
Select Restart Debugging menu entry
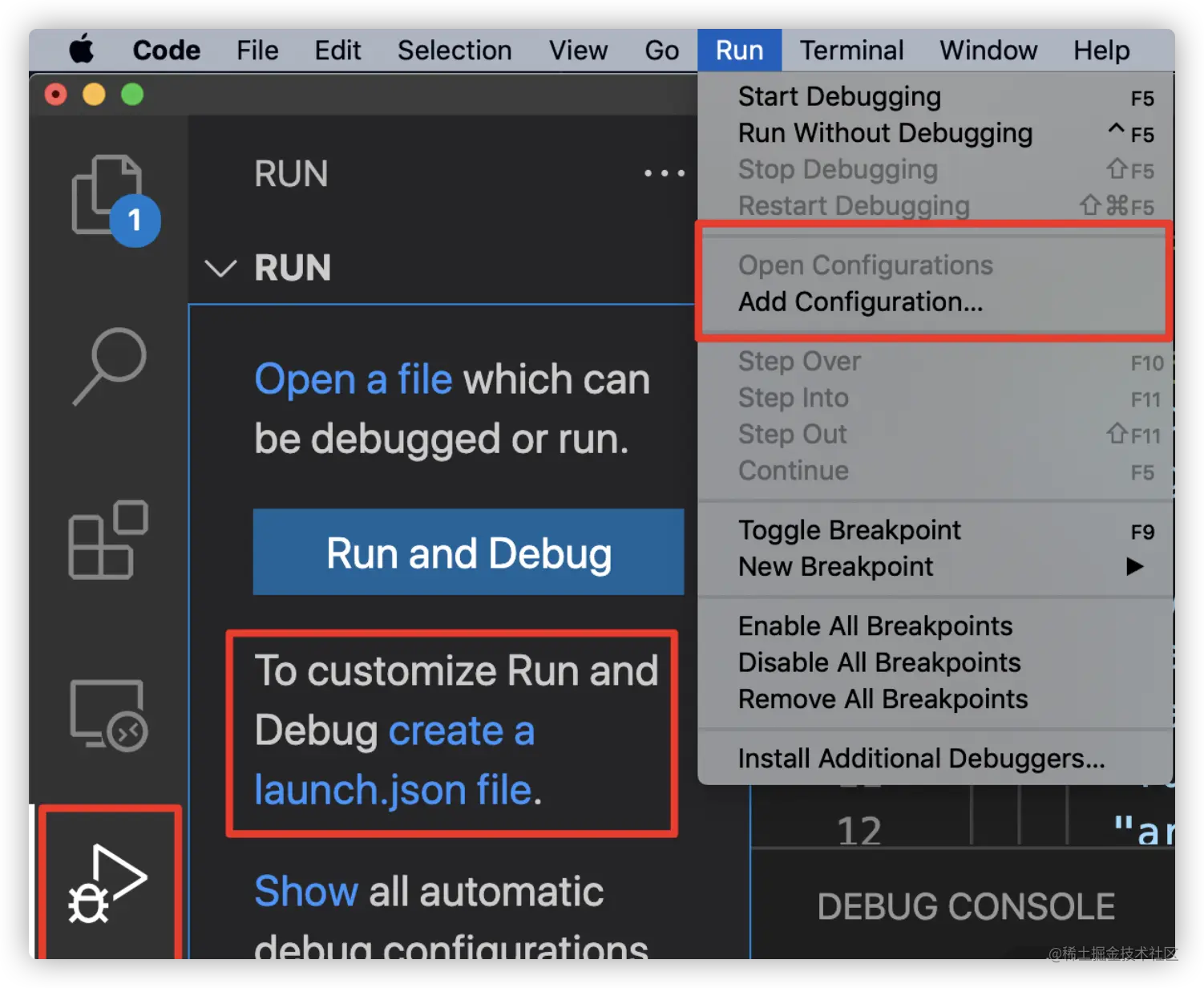point(935,206)
